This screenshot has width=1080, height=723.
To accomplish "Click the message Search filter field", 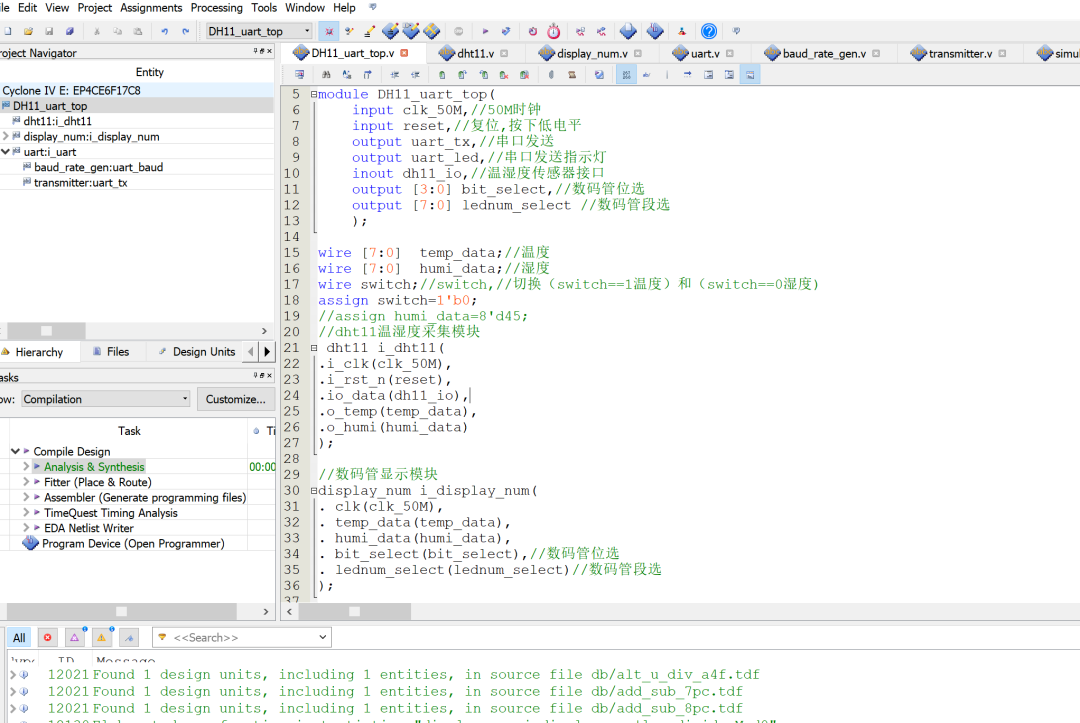I will (x=241, y=637).
